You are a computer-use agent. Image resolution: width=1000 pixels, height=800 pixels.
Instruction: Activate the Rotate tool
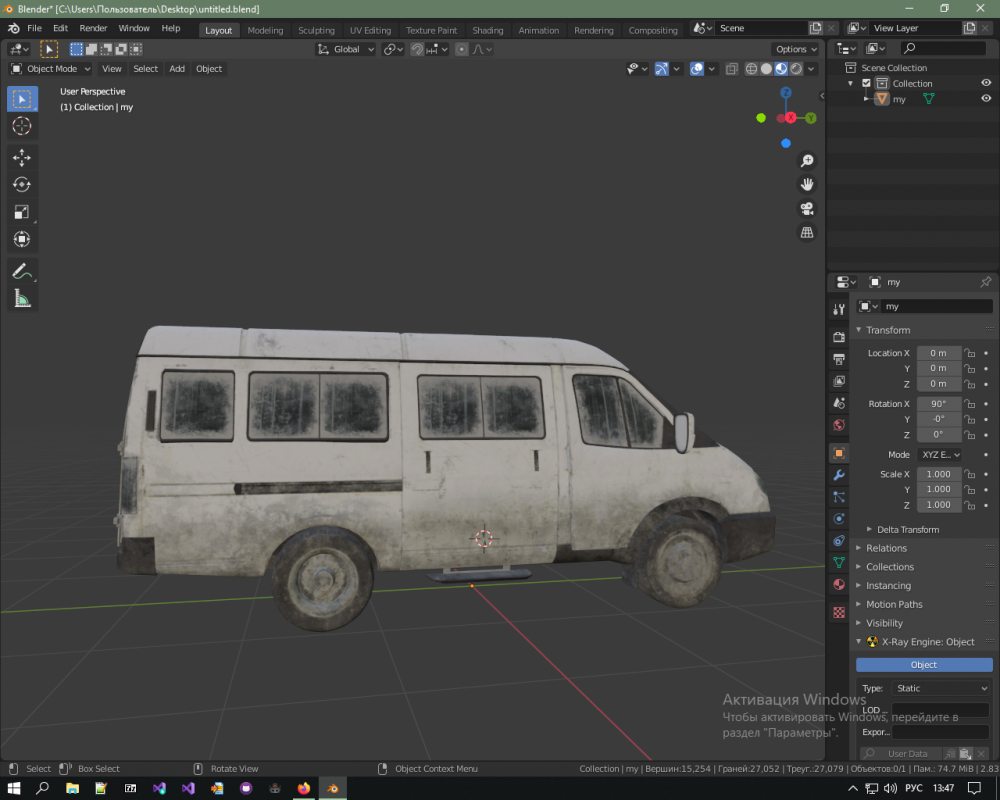point(21,184)
